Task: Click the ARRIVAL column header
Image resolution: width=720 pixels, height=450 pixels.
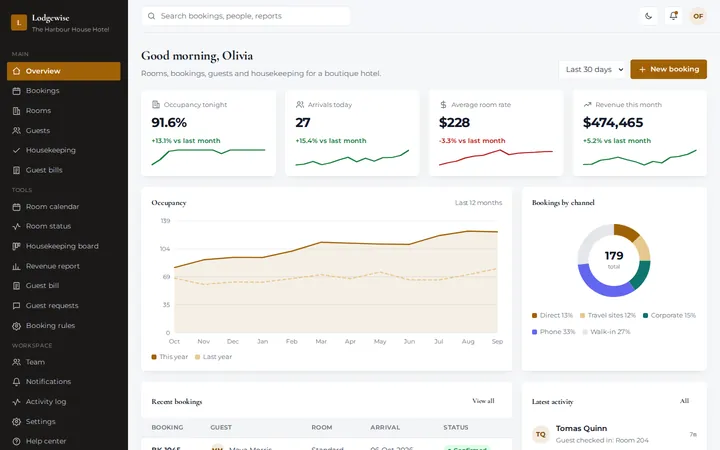Action: click(385, 428)
